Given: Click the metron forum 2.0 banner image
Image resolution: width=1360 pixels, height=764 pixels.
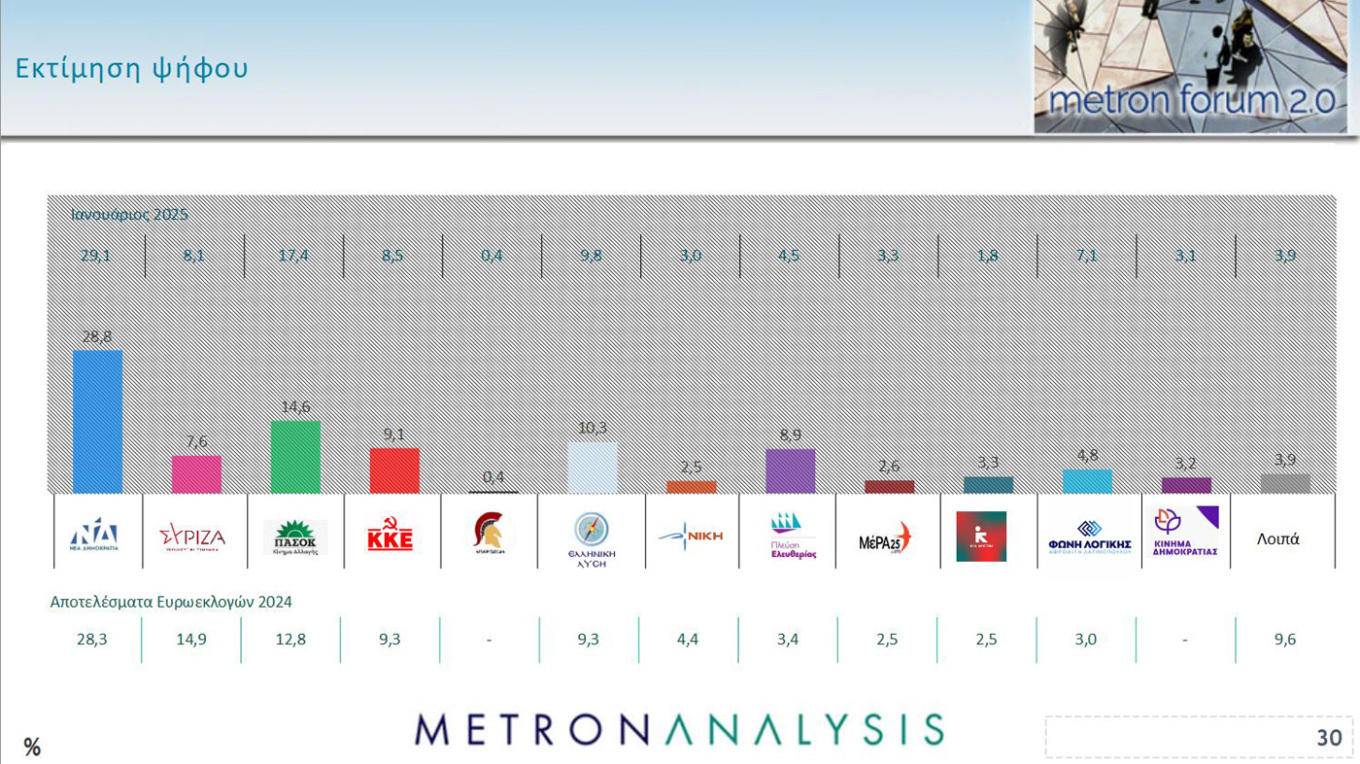Looking at the screenshot, I should click(1191, 67).
